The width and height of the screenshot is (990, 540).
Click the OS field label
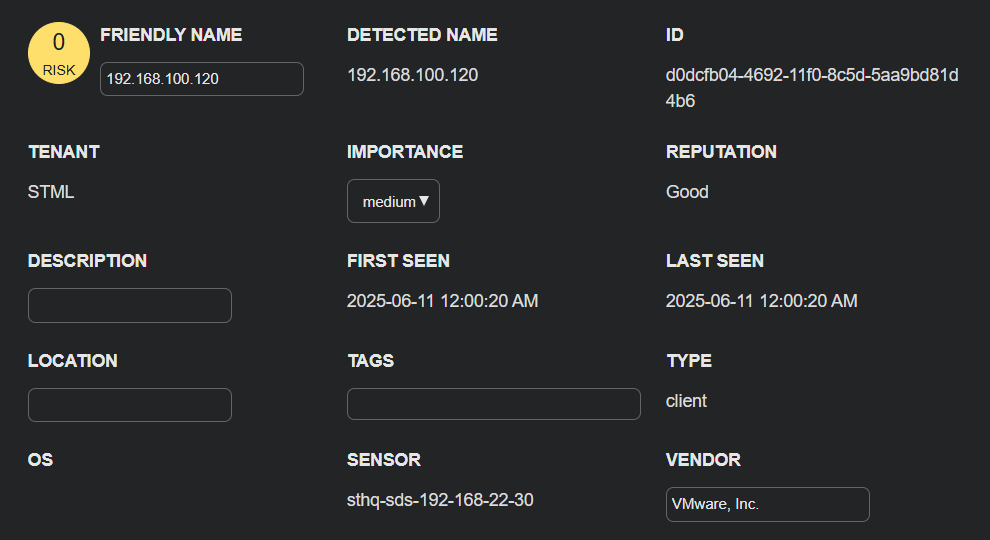point(41,460)
